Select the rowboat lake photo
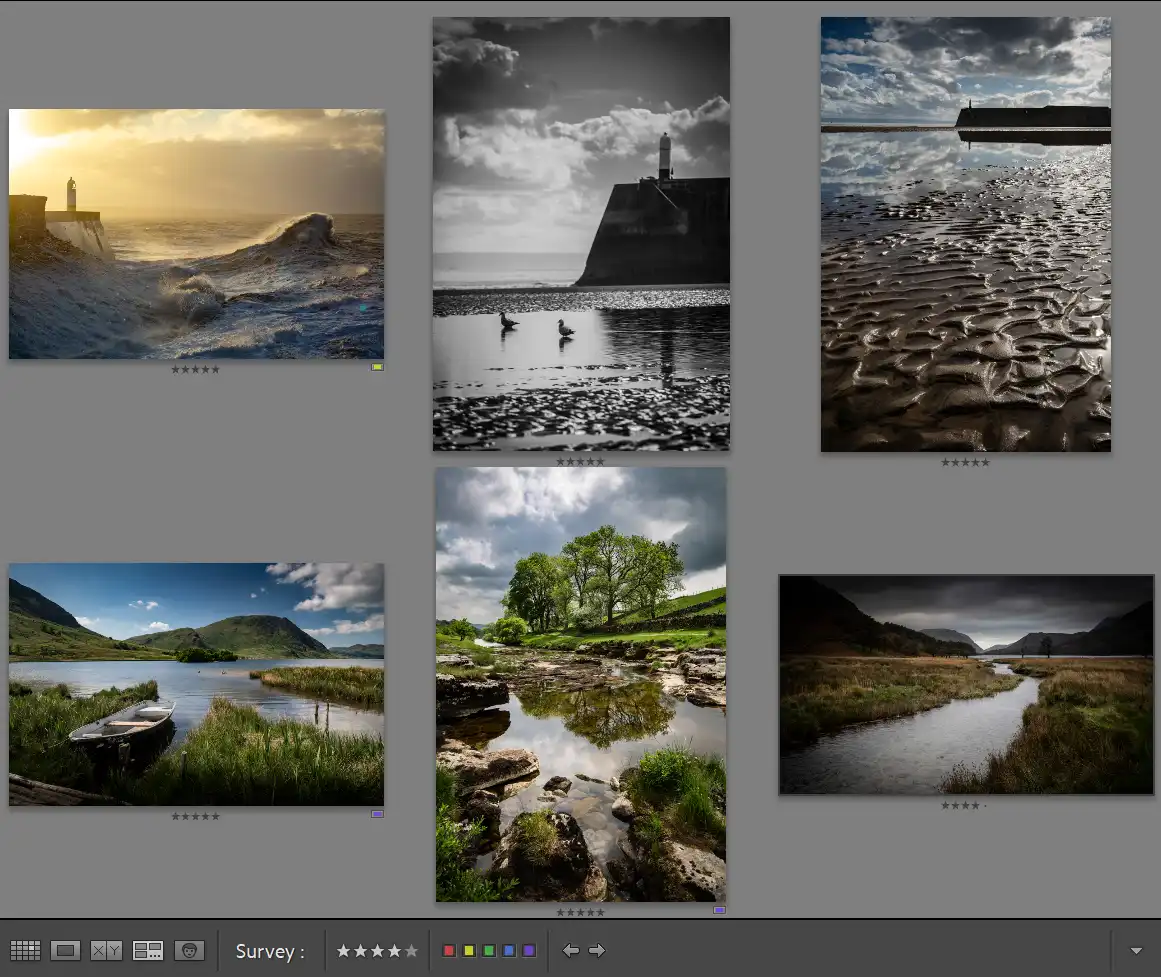The image size is (1161, 977). click(196, 684)
